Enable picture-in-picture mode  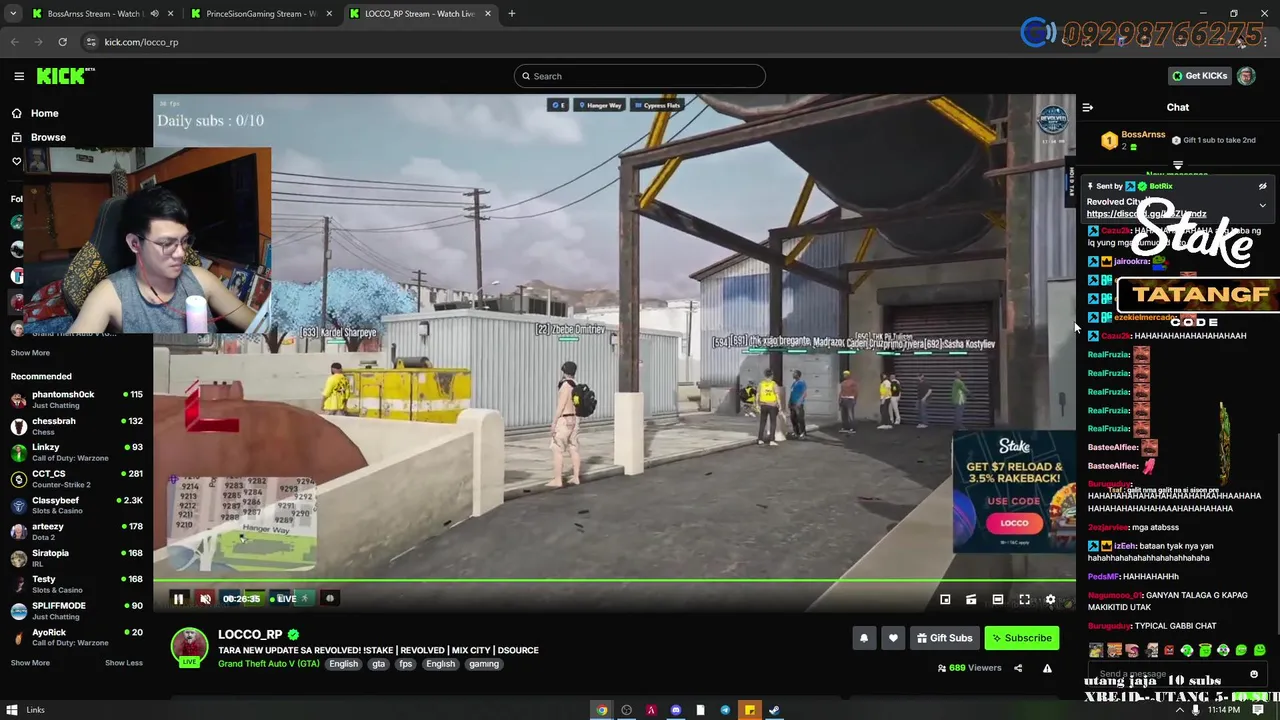point(945,600)
